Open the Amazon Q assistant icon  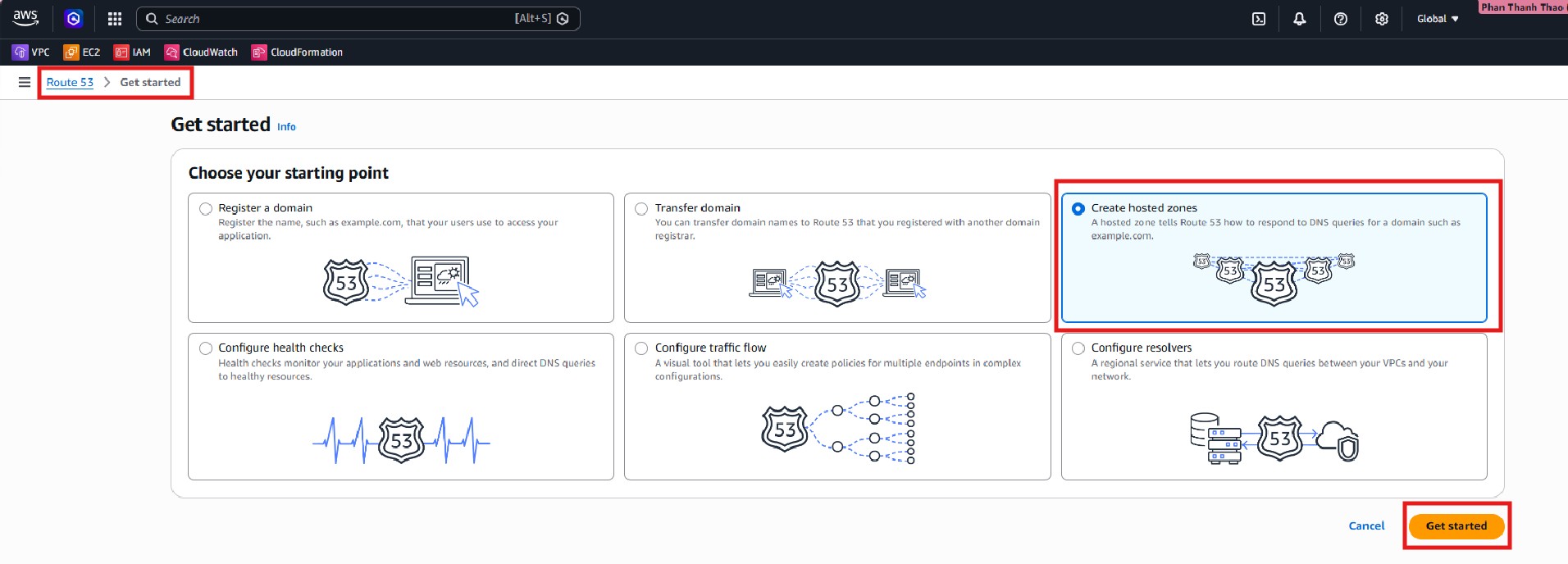(74, 19)
